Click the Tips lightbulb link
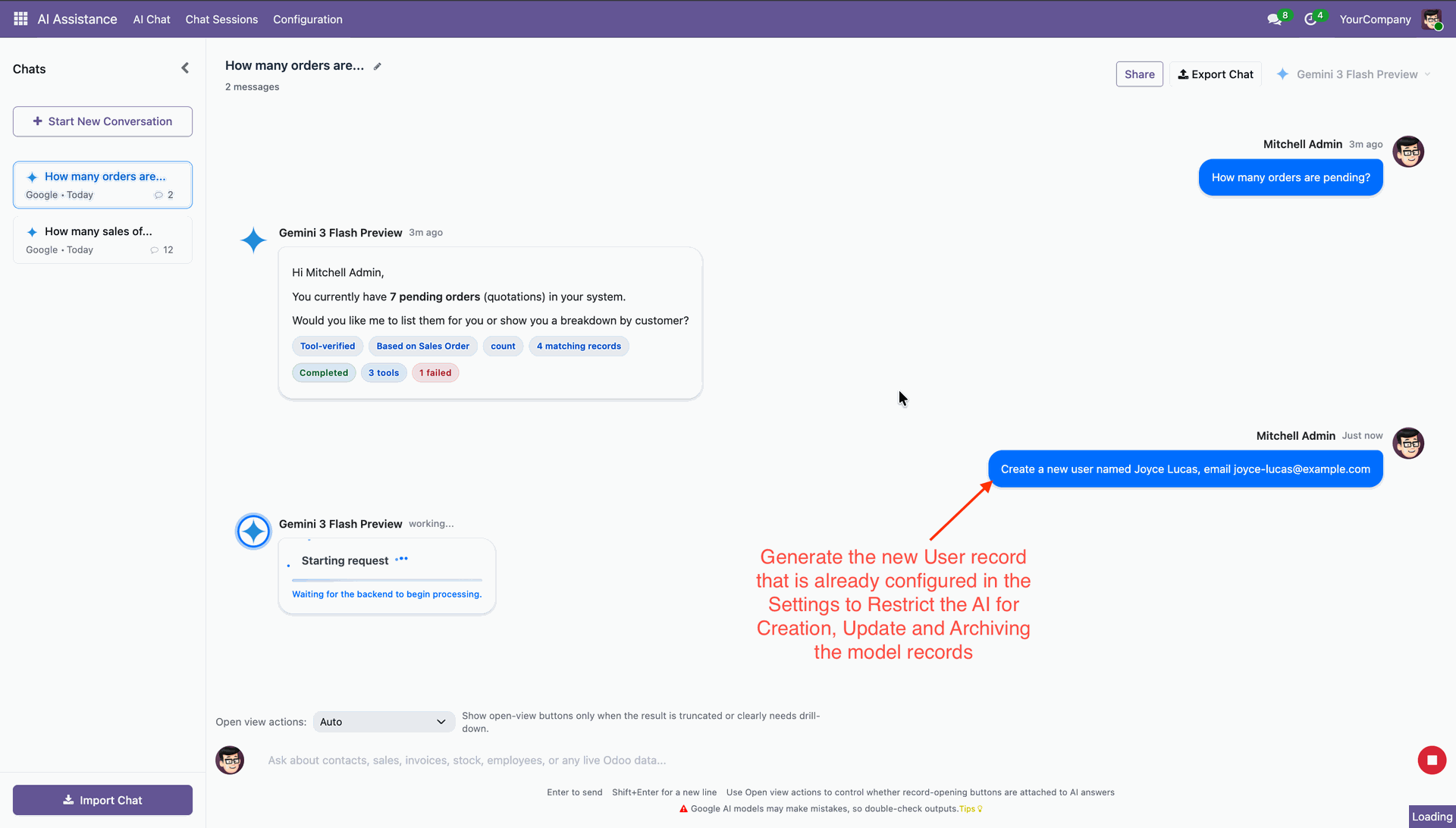The width and height of the screenshot is (1456, 828). pos(971,809)
